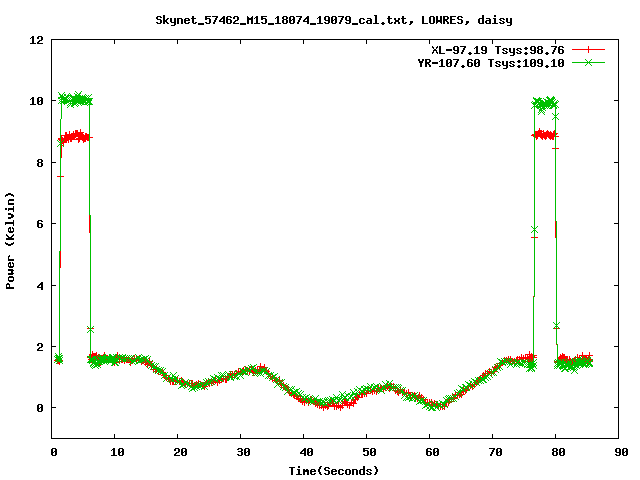Click the x-axis tick label 40

(306, 452)
